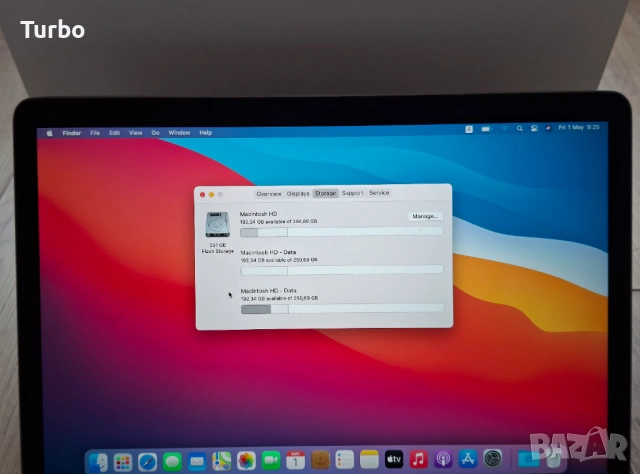Open Control Center in menu bar

(534, 128)
